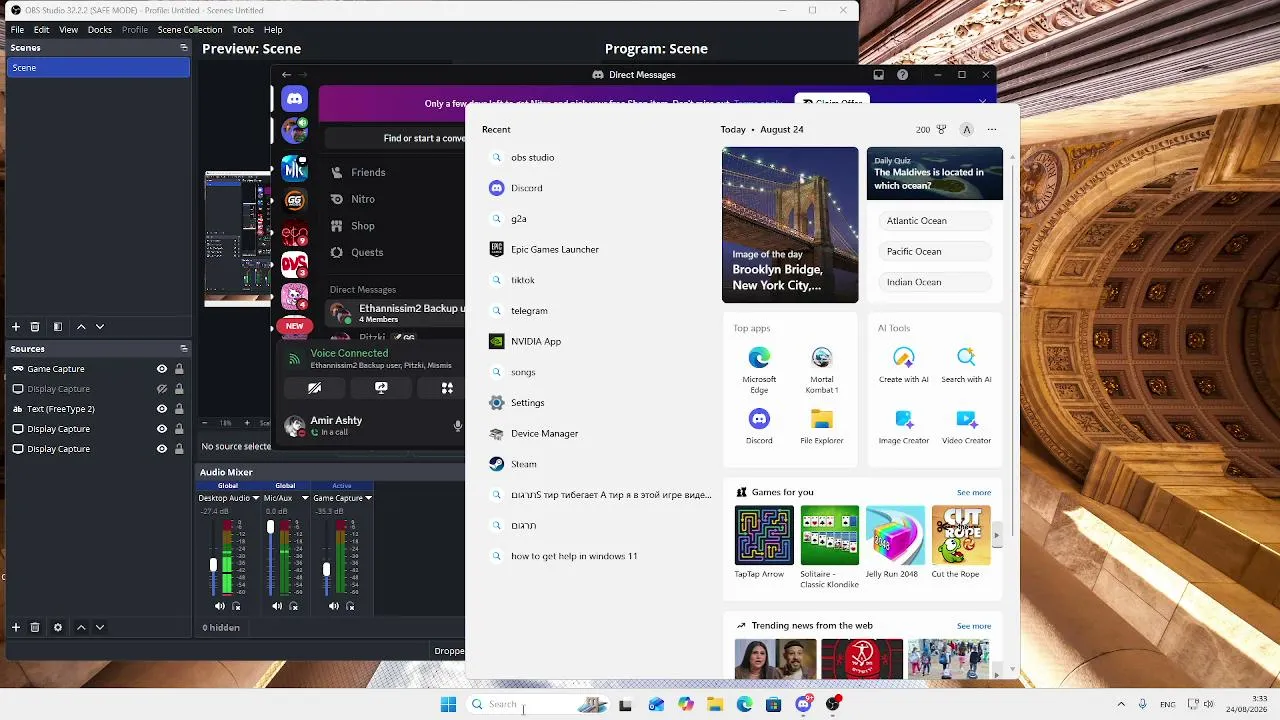Viewport: 1280px width, 720px height.
Task: Open Scenes dock menu icon
Action: tap(183, 48)
